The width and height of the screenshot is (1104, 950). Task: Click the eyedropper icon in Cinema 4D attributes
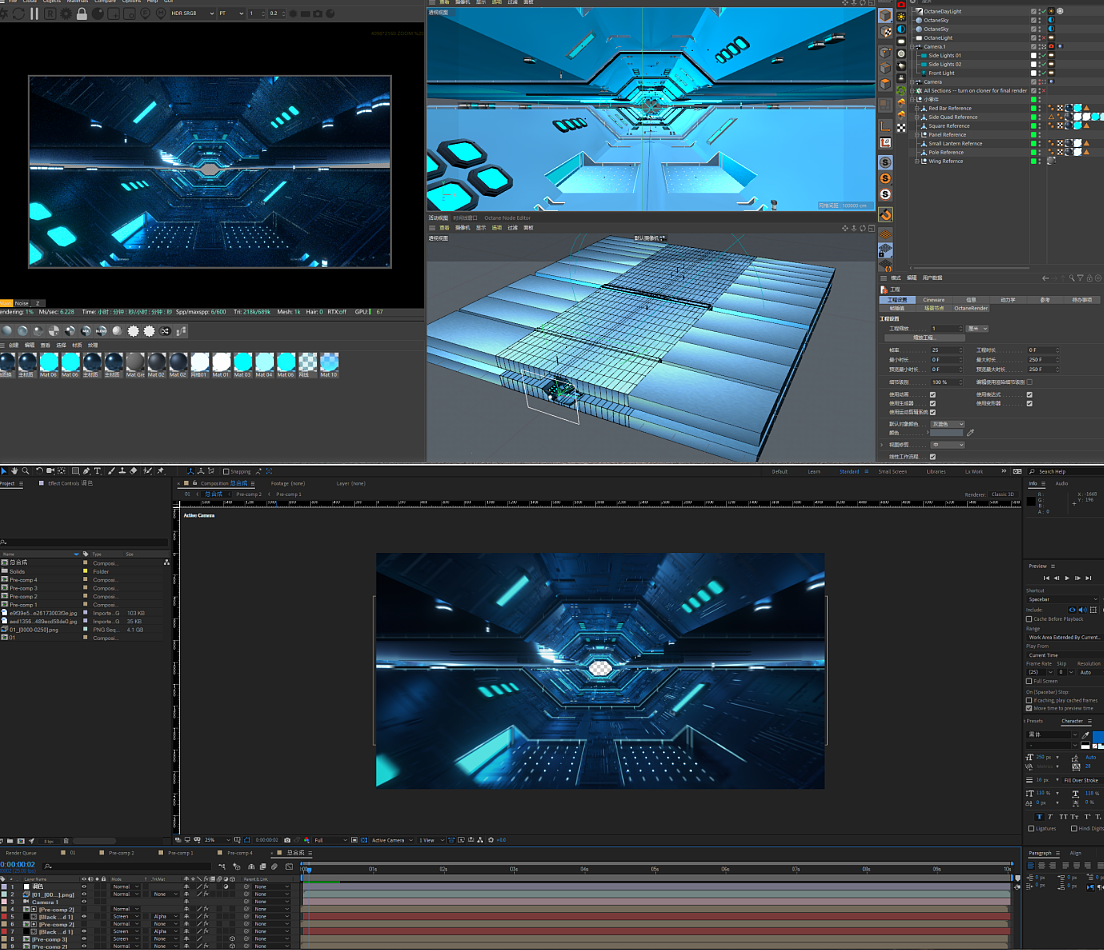(970, 432)
